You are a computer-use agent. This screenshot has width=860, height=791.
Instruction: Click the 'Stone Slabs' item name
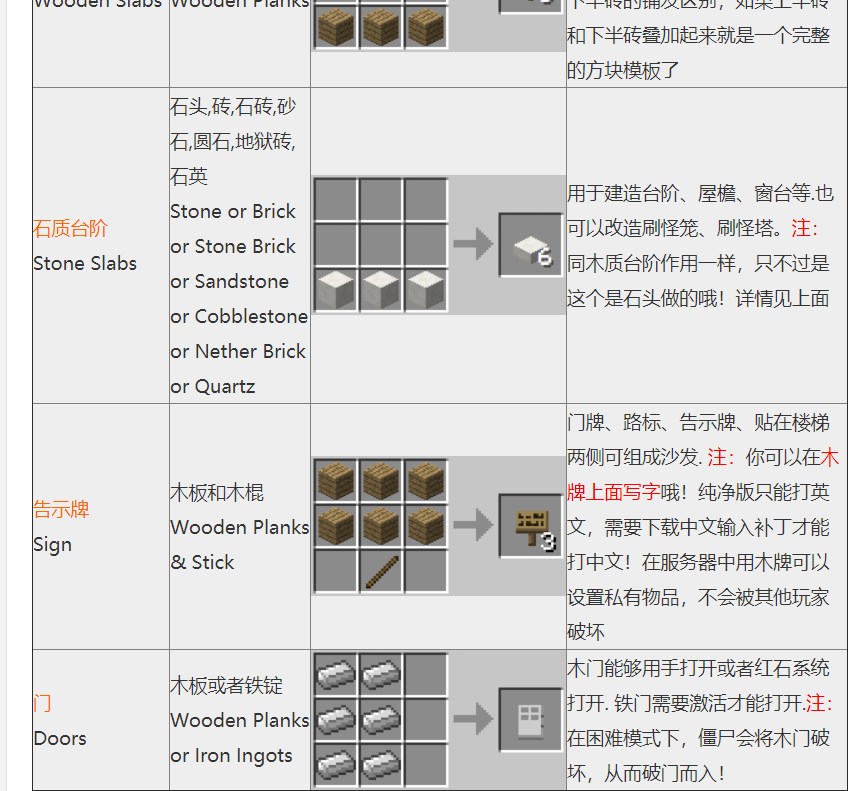[85, 263]
